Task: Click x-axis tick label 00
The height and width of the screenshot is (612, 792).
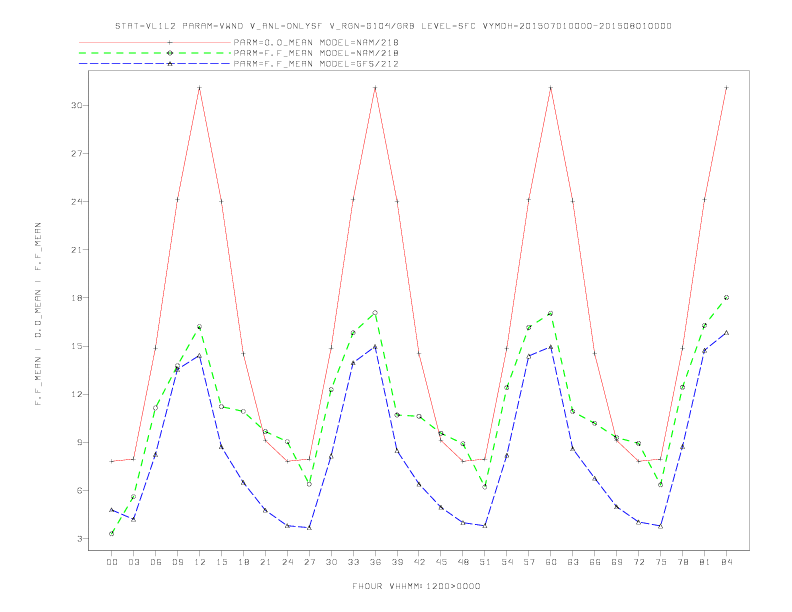Action: pyautogui.click(x=112, y=562)
